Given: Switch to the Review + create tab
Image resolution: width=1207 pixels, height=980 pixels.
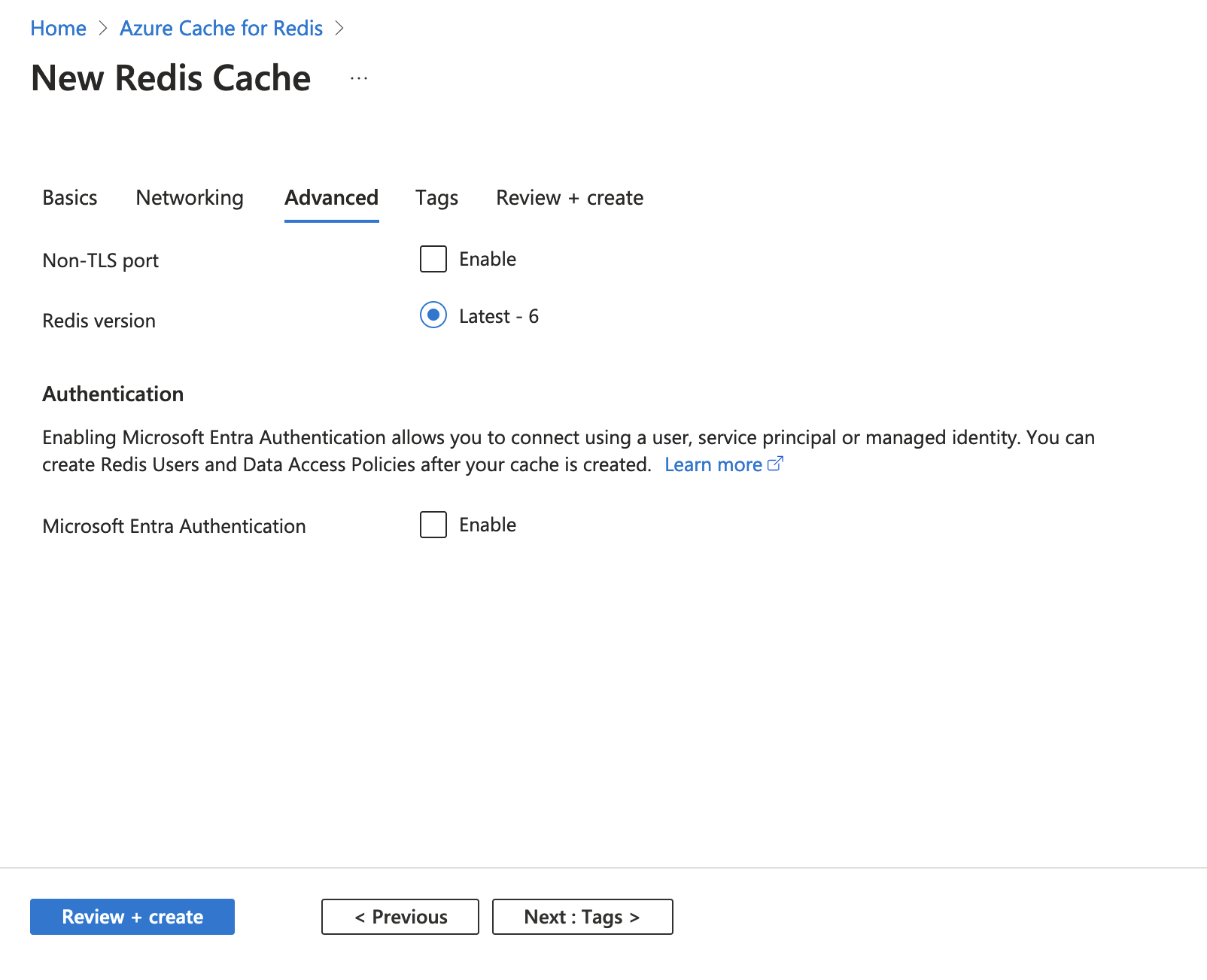Looking at the screenshot, I should (x=569, y=198).
